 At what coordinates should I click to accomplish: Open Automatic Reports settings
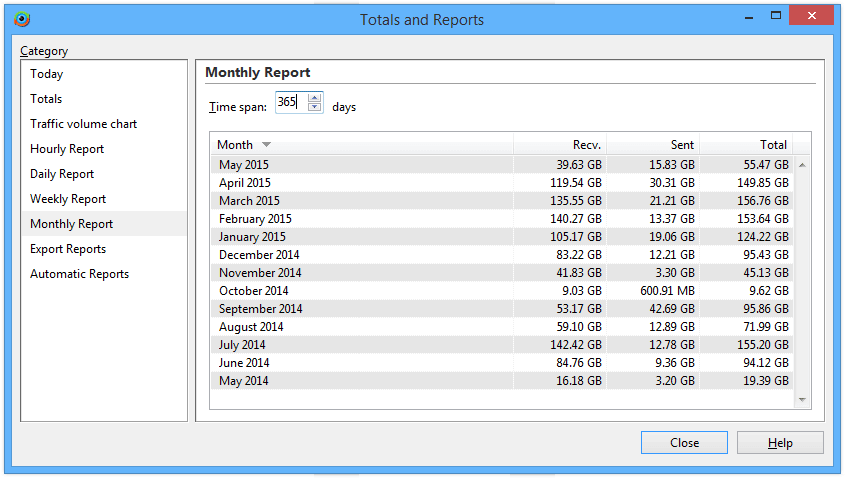(x=79, y=274)
